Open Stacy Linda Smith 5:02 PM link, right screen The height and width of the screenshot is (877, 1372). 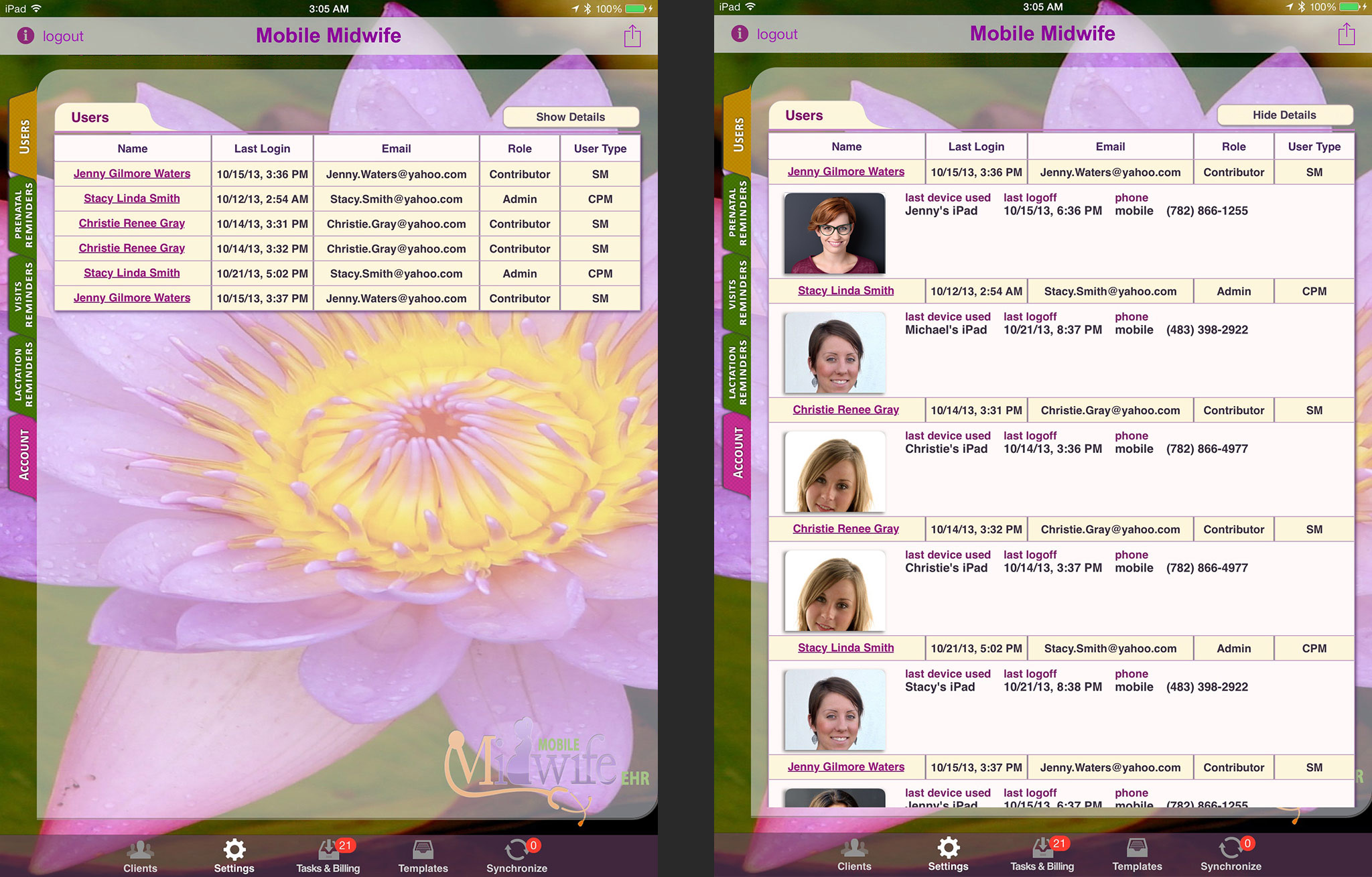(846, 648)
